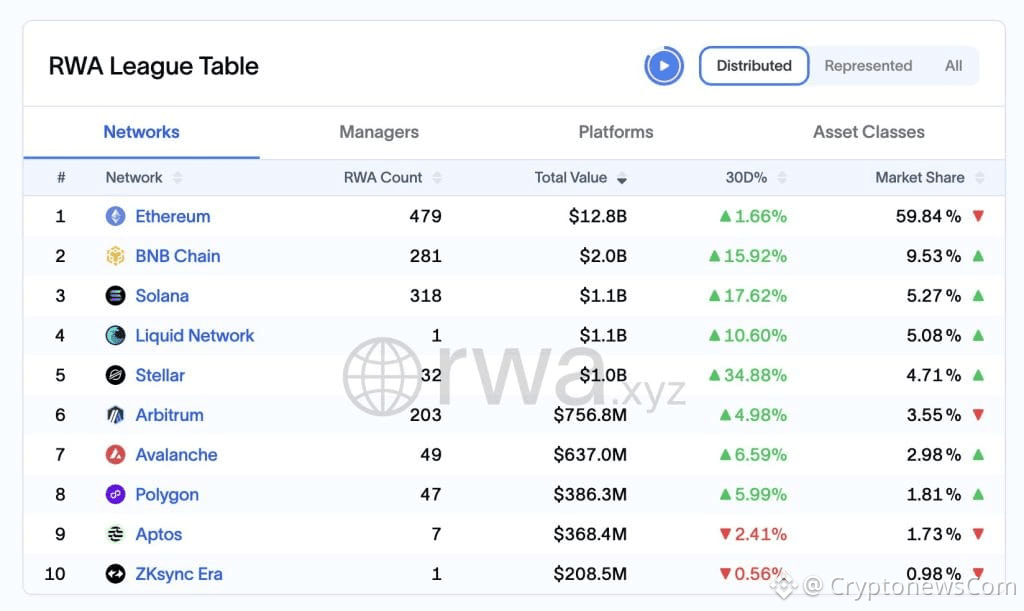Click the Stellar logo icon
1024x611 pixels.
[116, 376]
